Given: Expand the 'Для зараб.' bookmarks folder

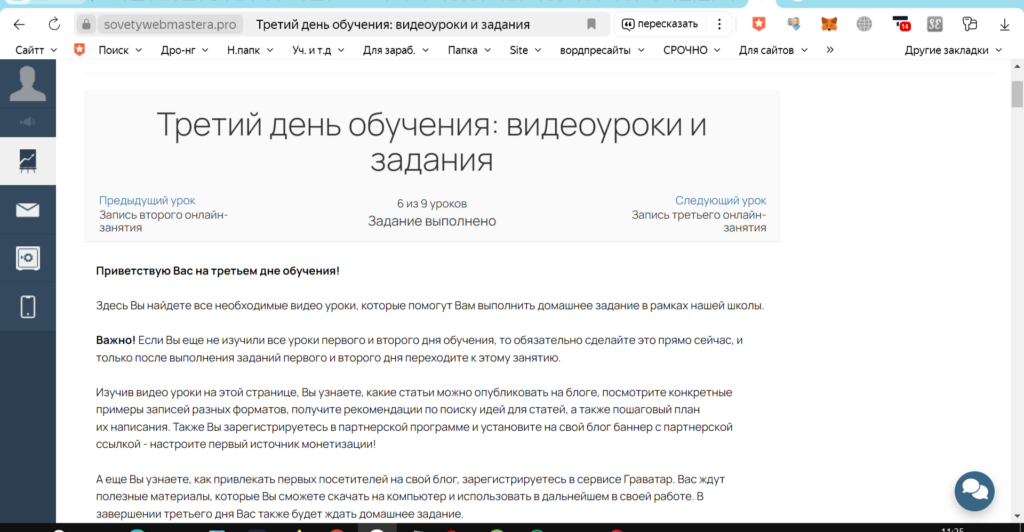Looking at the screenshot, I should (396, 50).
